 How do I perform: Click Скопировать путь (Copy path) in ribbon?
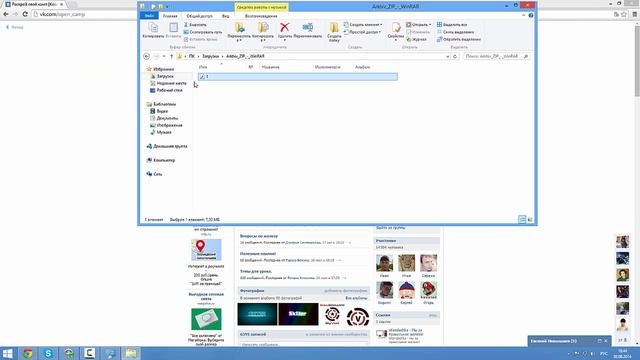coord(203,32)
